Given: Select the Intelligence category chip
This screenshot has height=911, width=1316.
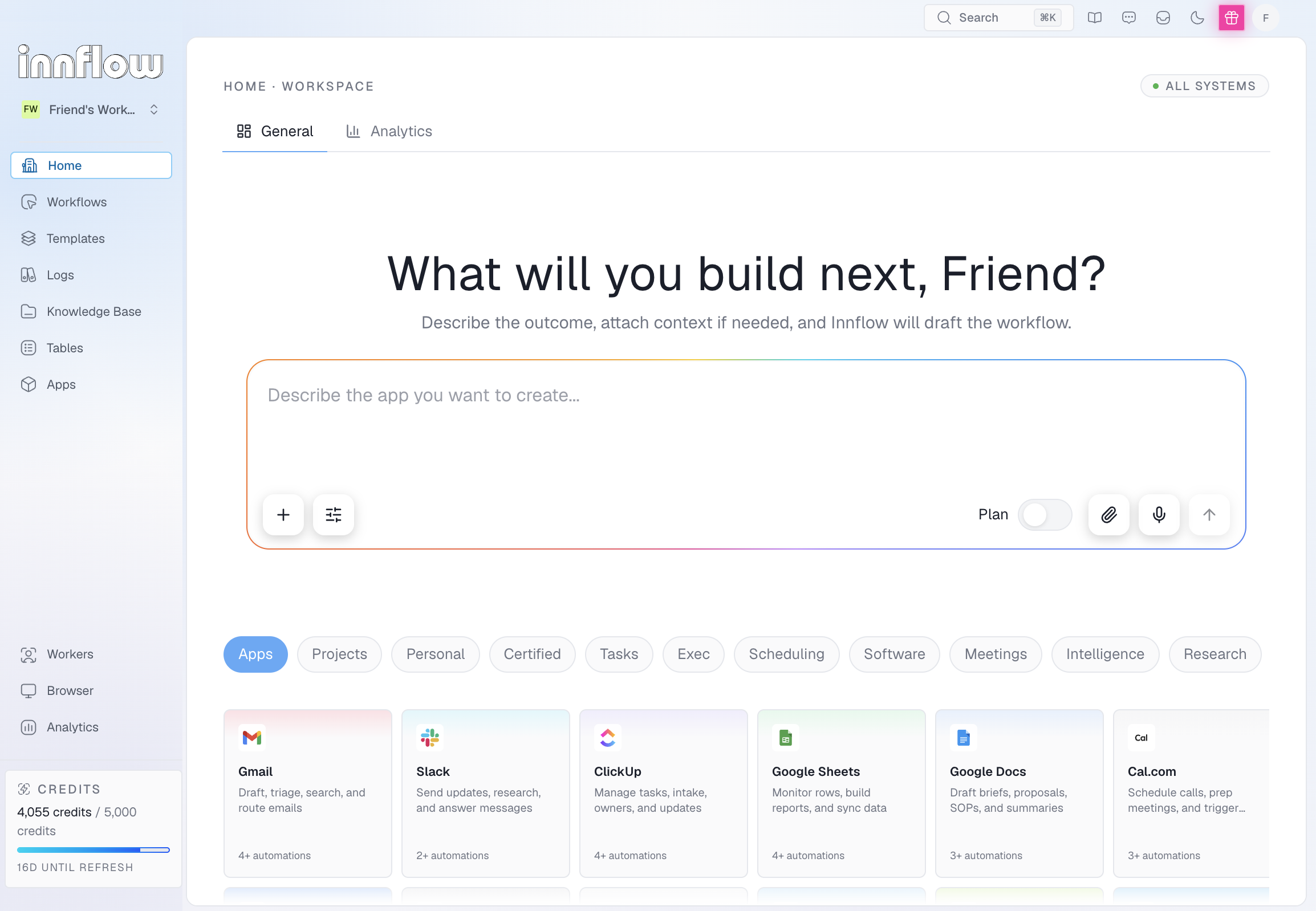Looking at the screenshot, I should coord(1106,654).
